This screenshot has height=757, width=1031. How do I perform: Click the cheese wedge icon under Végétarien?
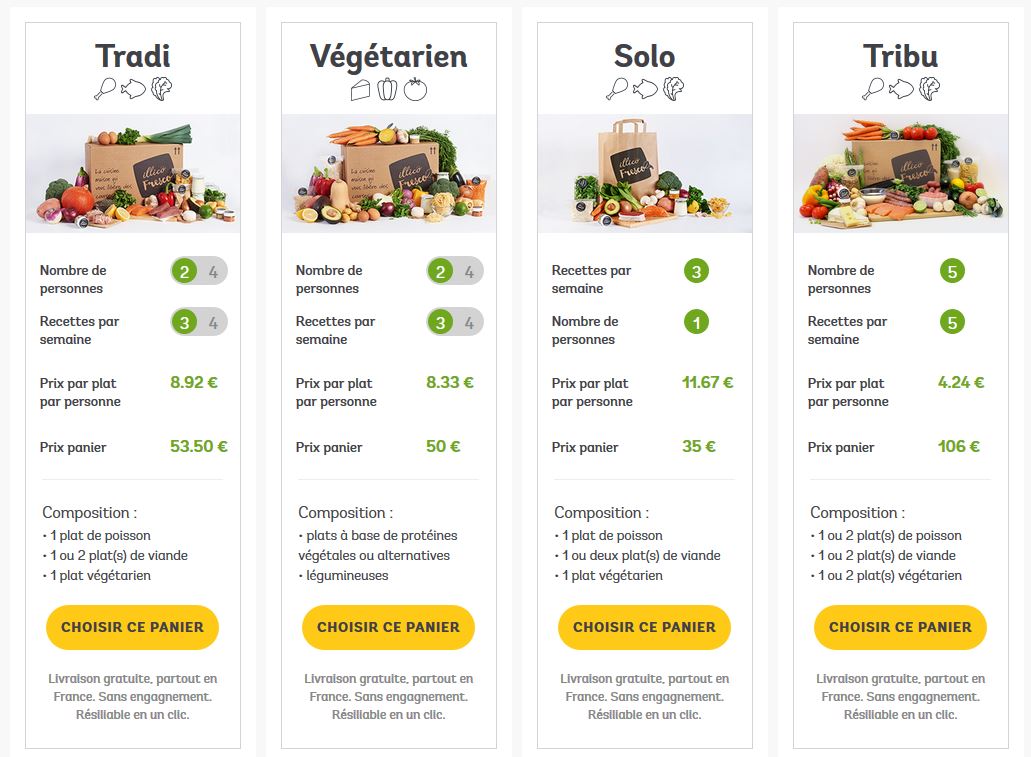[360, 89]
